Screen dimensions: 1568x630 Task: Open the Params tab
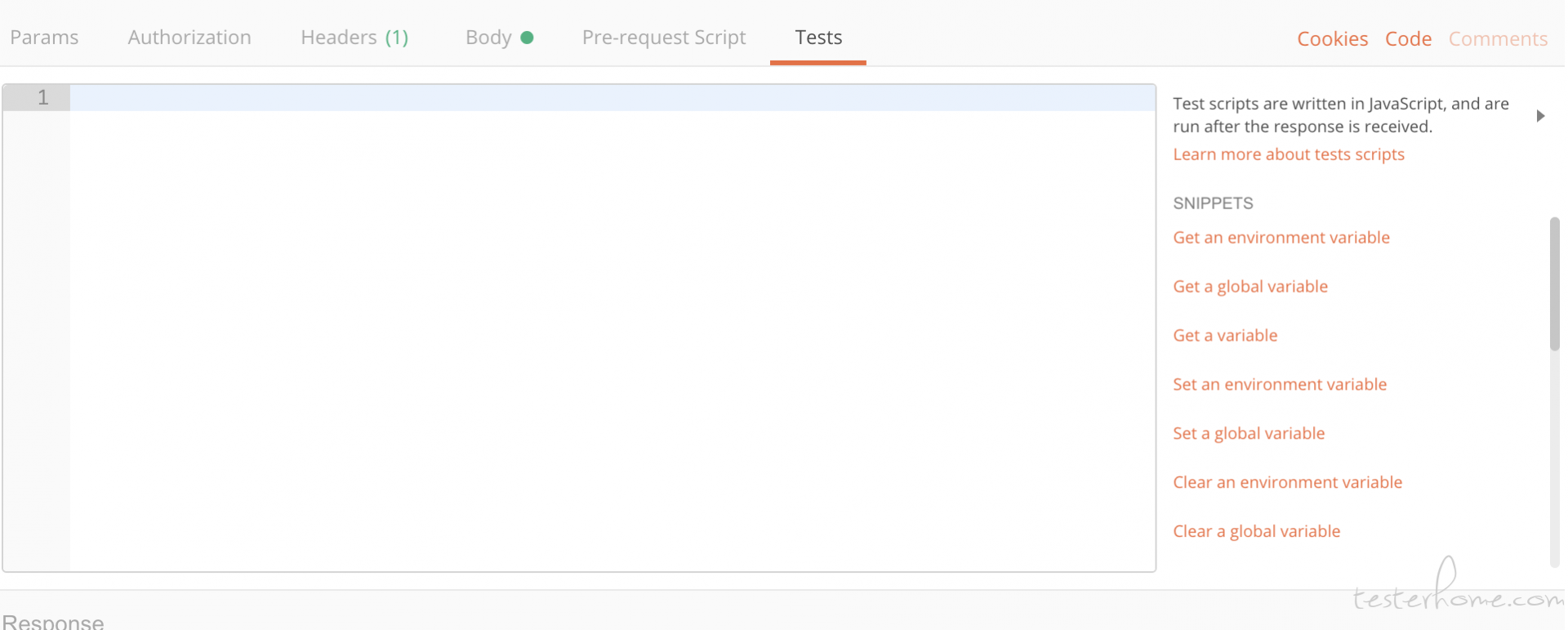click(x=44, y=38)
